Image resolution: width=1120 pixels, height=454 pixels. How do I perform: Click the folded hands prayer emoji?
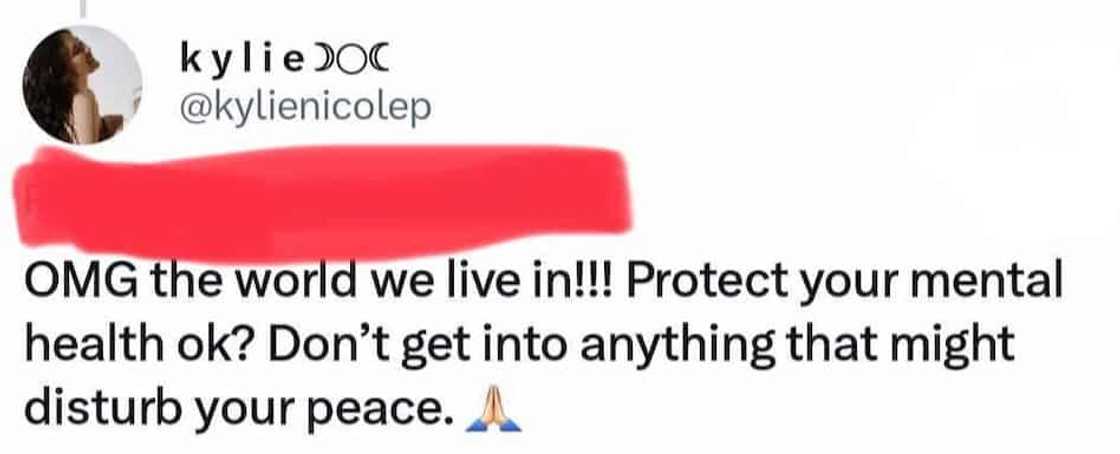click(494, 412)
